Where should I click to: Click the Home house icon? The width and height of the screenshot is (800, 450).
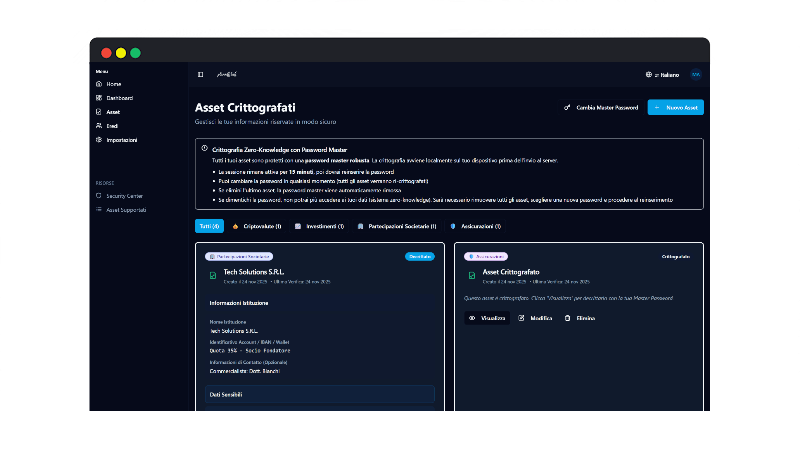(99, 84)
